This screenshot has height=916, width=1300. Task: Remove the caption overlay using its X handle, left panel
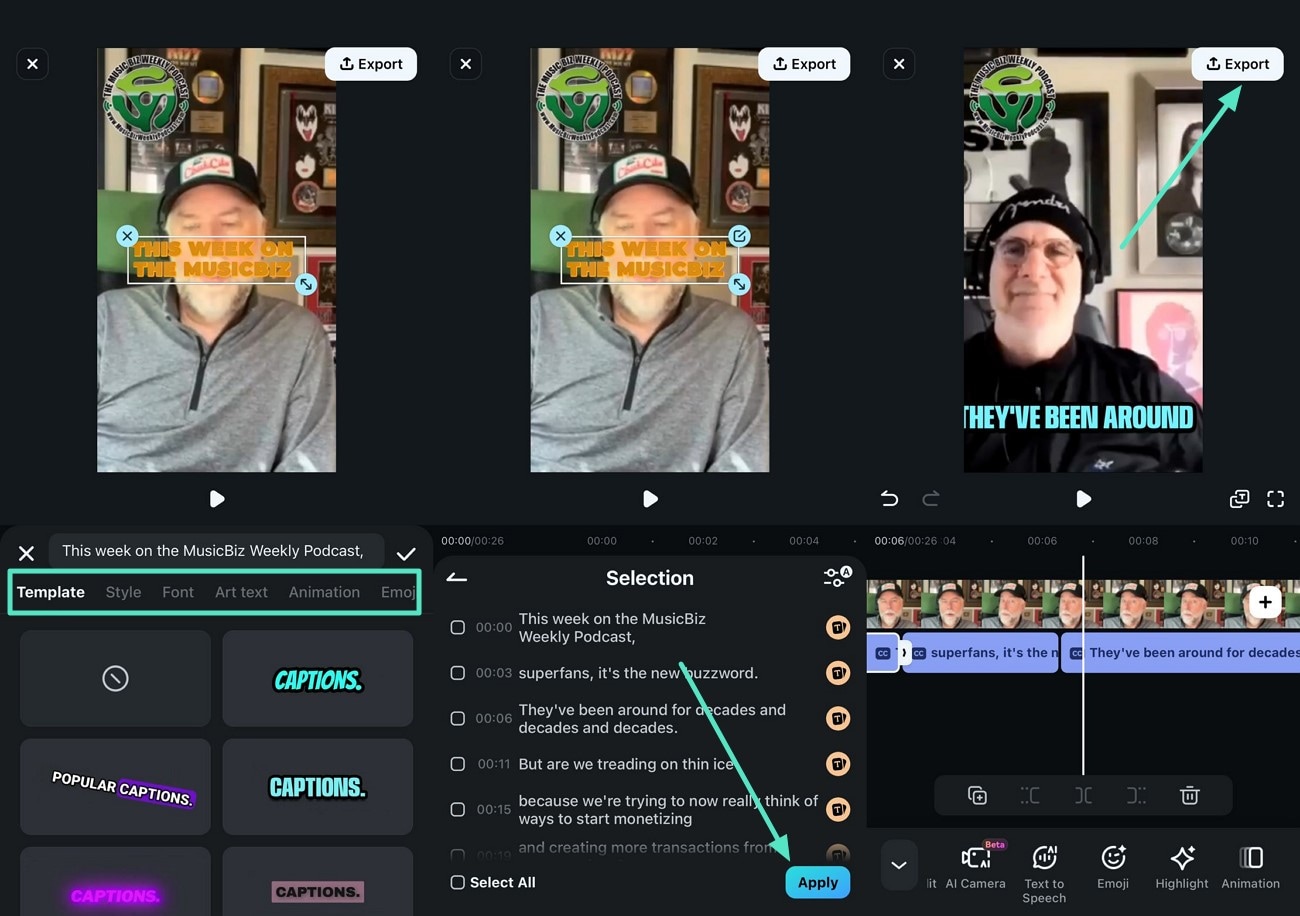click(x=126, y=236)
